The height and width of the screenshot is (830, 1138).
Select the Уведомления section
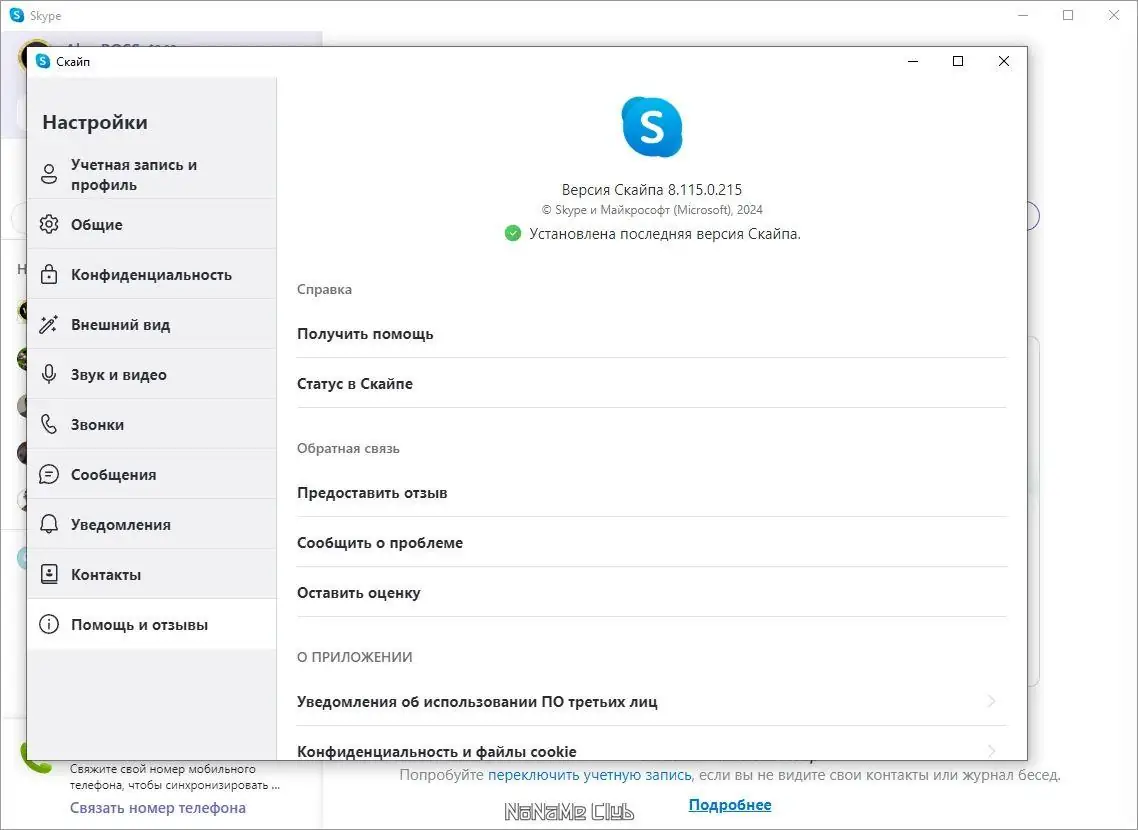coord(152,524)
